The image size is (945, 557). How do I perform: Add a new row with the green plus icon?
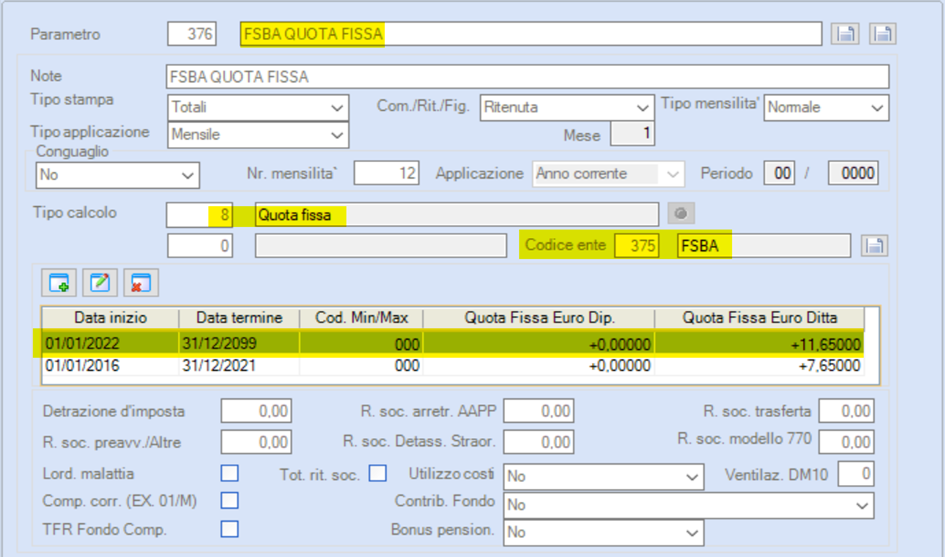(x=59, y=282)
